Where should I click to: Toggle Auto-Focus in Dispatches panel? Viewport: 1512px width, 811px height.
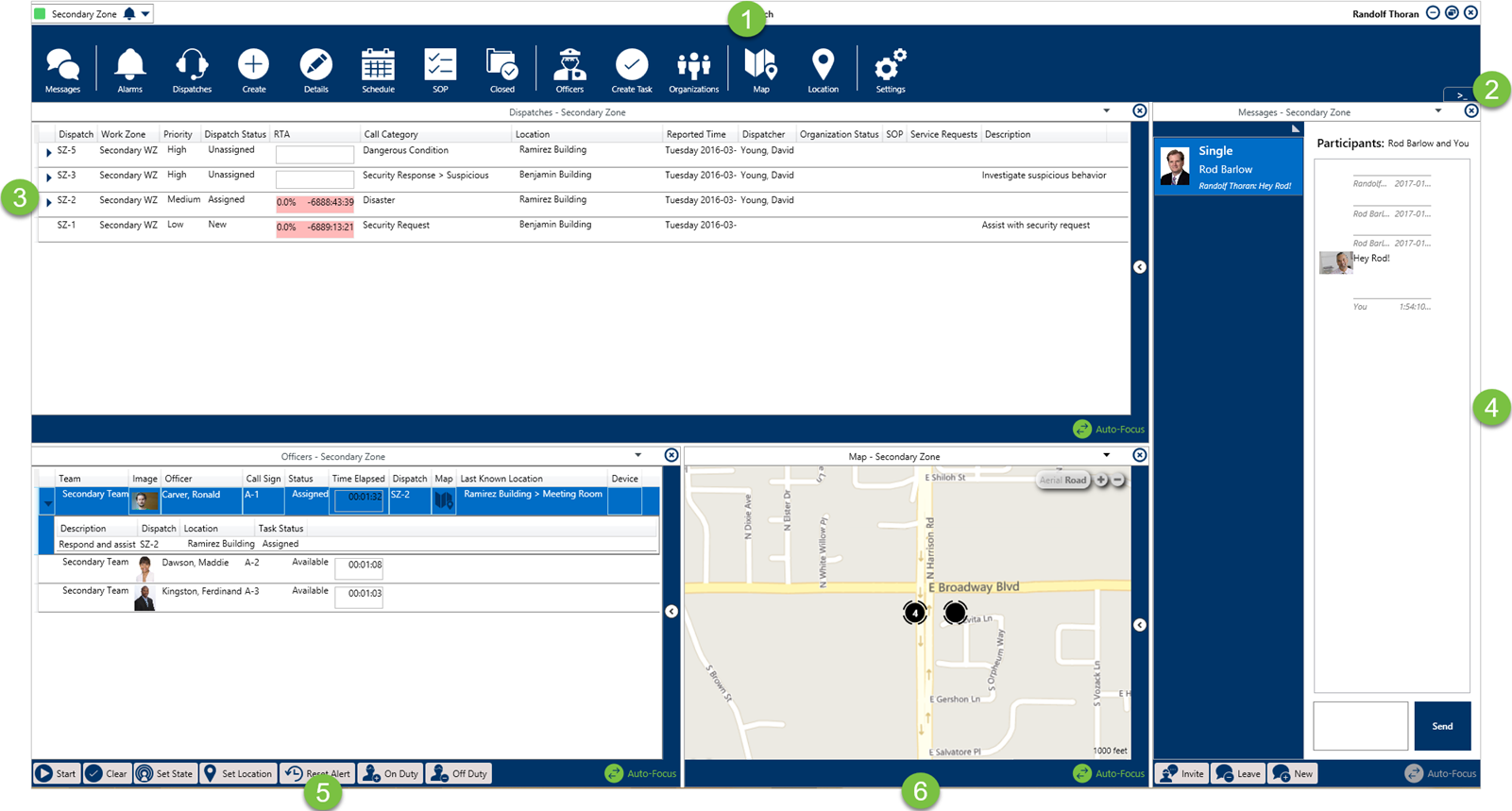1109,430
